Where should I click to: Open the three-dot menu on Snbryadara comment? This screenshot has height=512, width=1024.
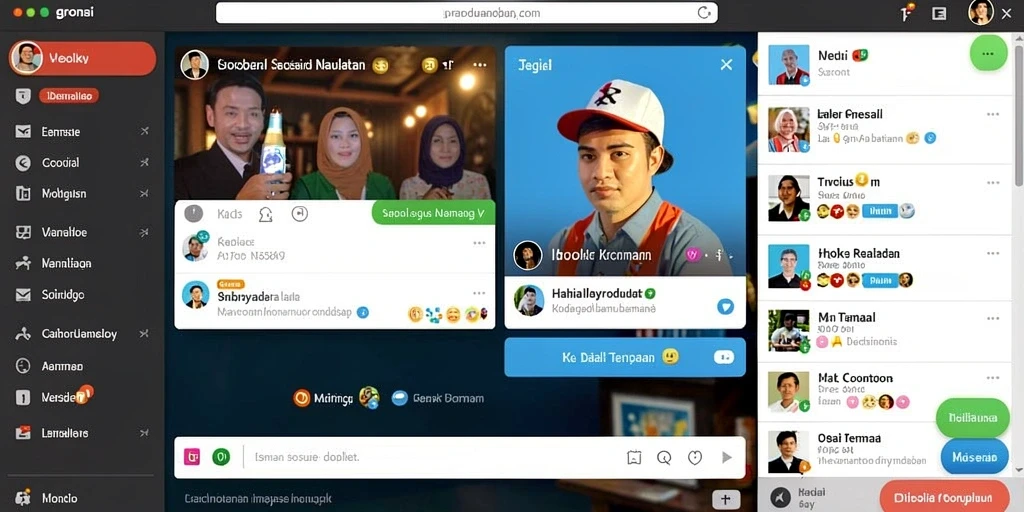click(x=479, y=293)
